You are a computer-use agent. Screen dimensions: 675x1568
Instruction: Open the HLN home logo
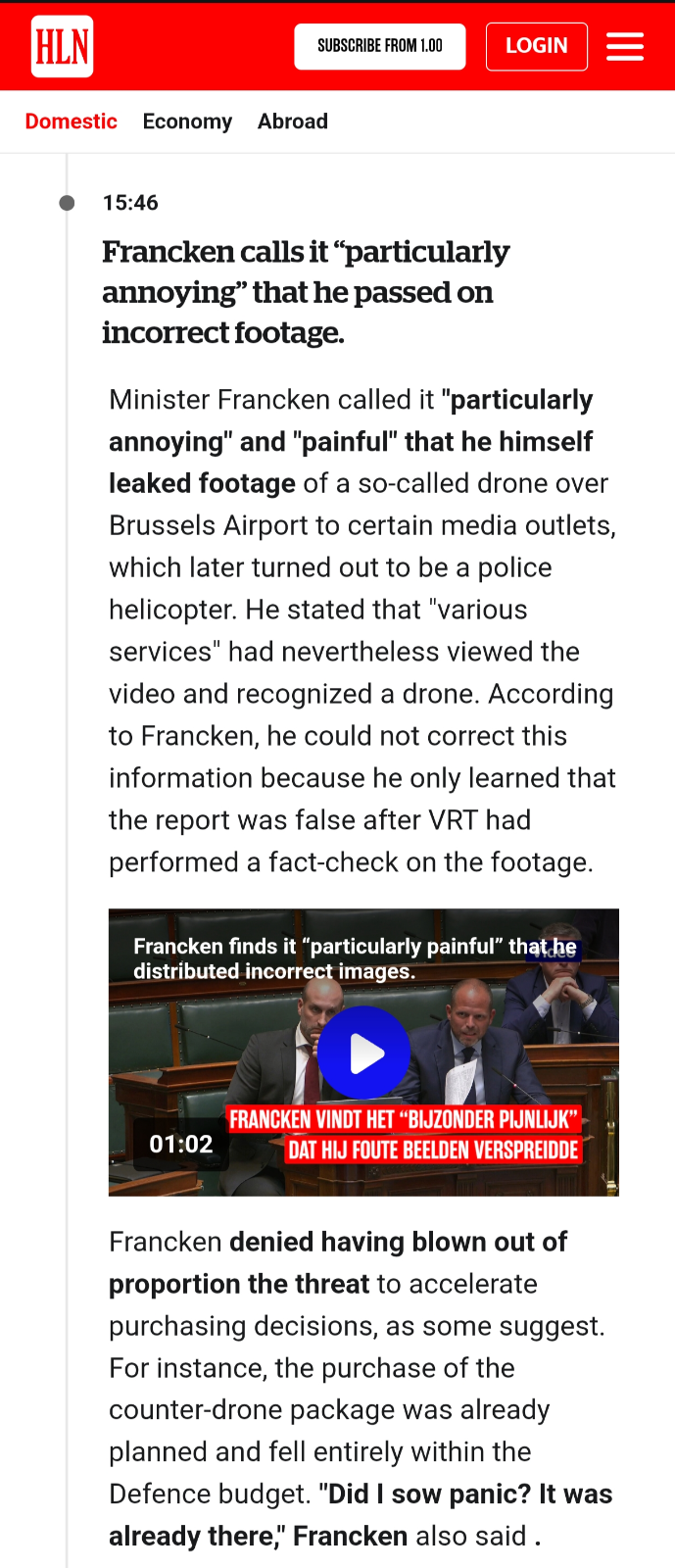(x=63, y=46)
